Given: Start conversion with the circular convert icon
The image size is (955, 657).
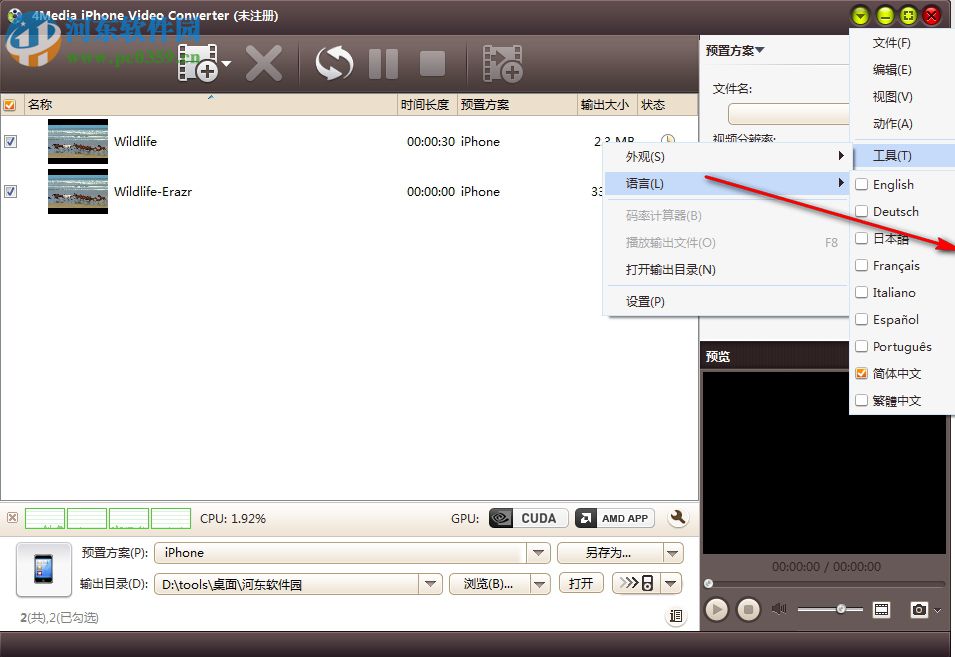Looking at the screenshot, I should [333, 62].
